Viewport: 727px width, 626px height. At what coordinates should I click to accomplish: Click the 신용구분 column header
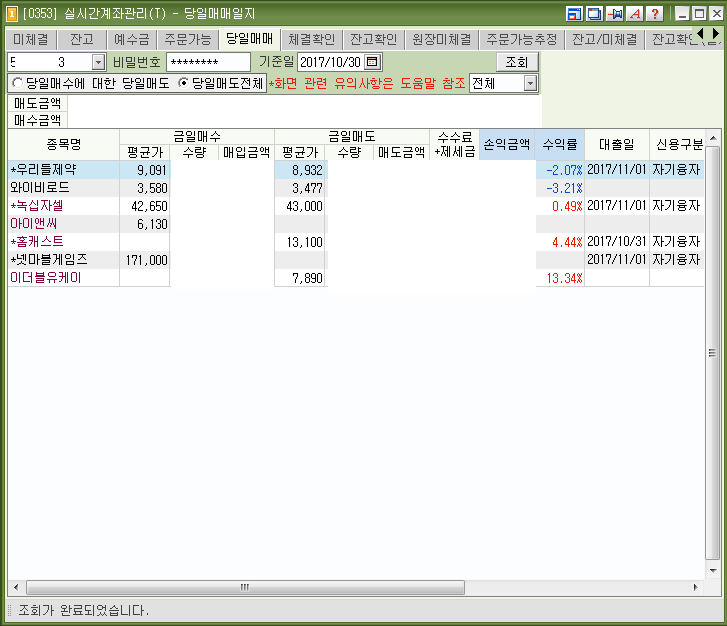[x=677, y=145]
